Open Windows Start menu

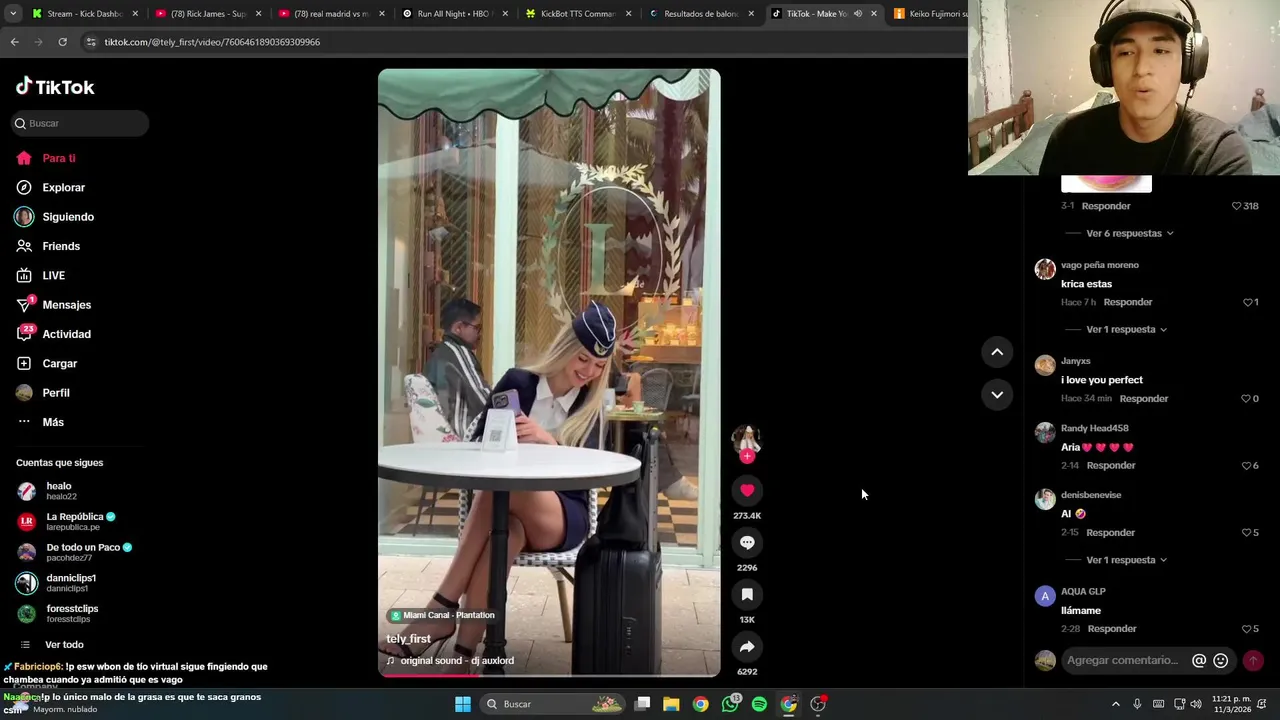[463, 704]
